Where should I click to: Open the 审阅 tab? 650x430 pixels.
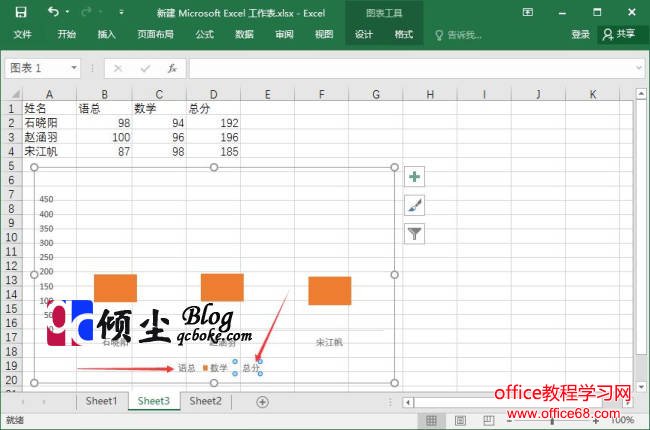pos(284,34)
